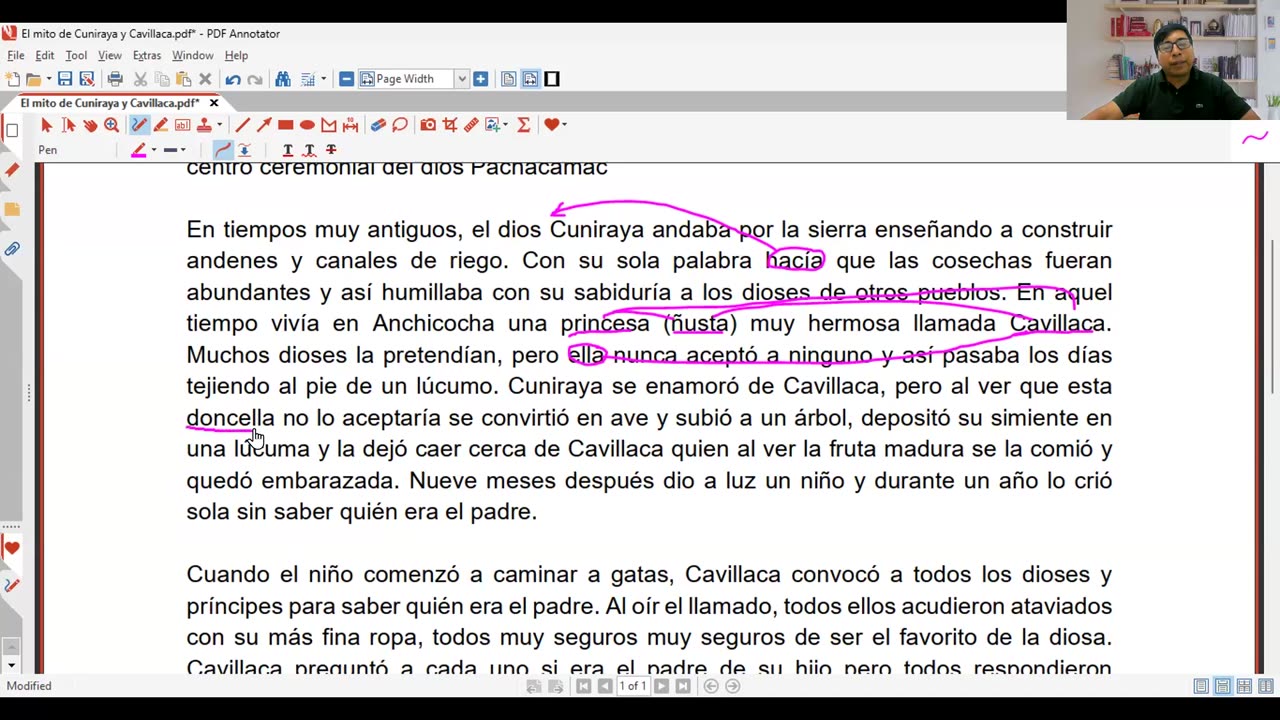Select the Lasso selection tool
Screen dimensions: 1280x720
(x=400, y=125)
